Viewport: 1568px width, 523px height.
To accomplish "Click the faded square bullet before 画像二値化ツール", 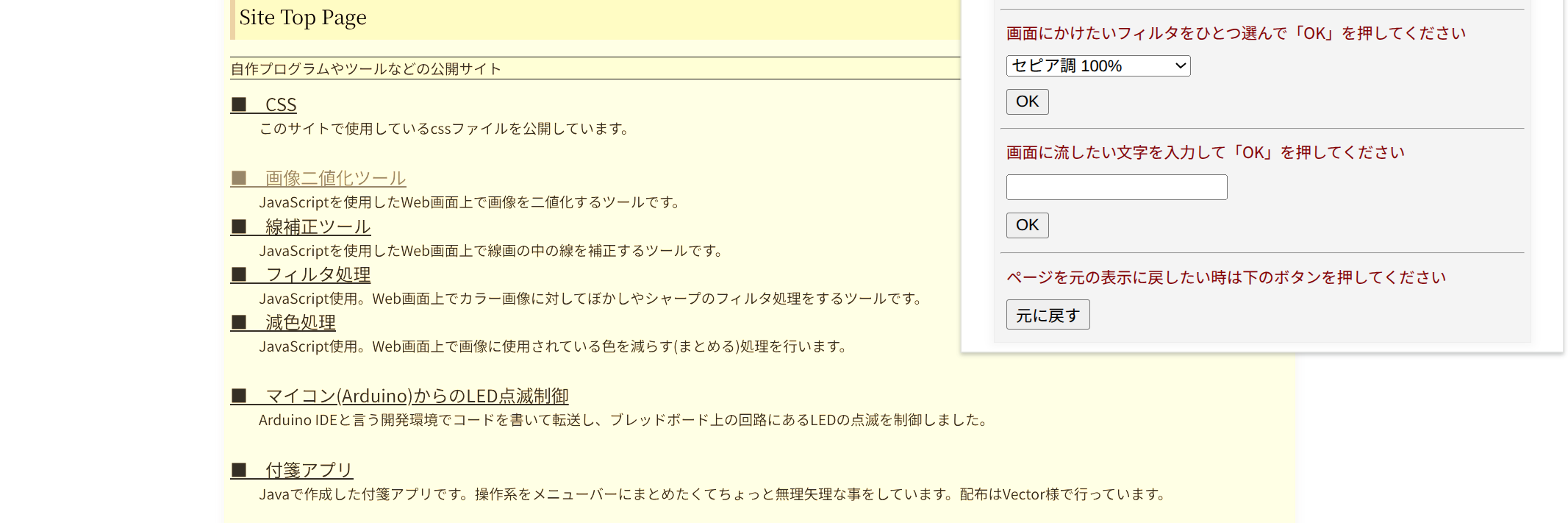I will click(x=239, y=178).
